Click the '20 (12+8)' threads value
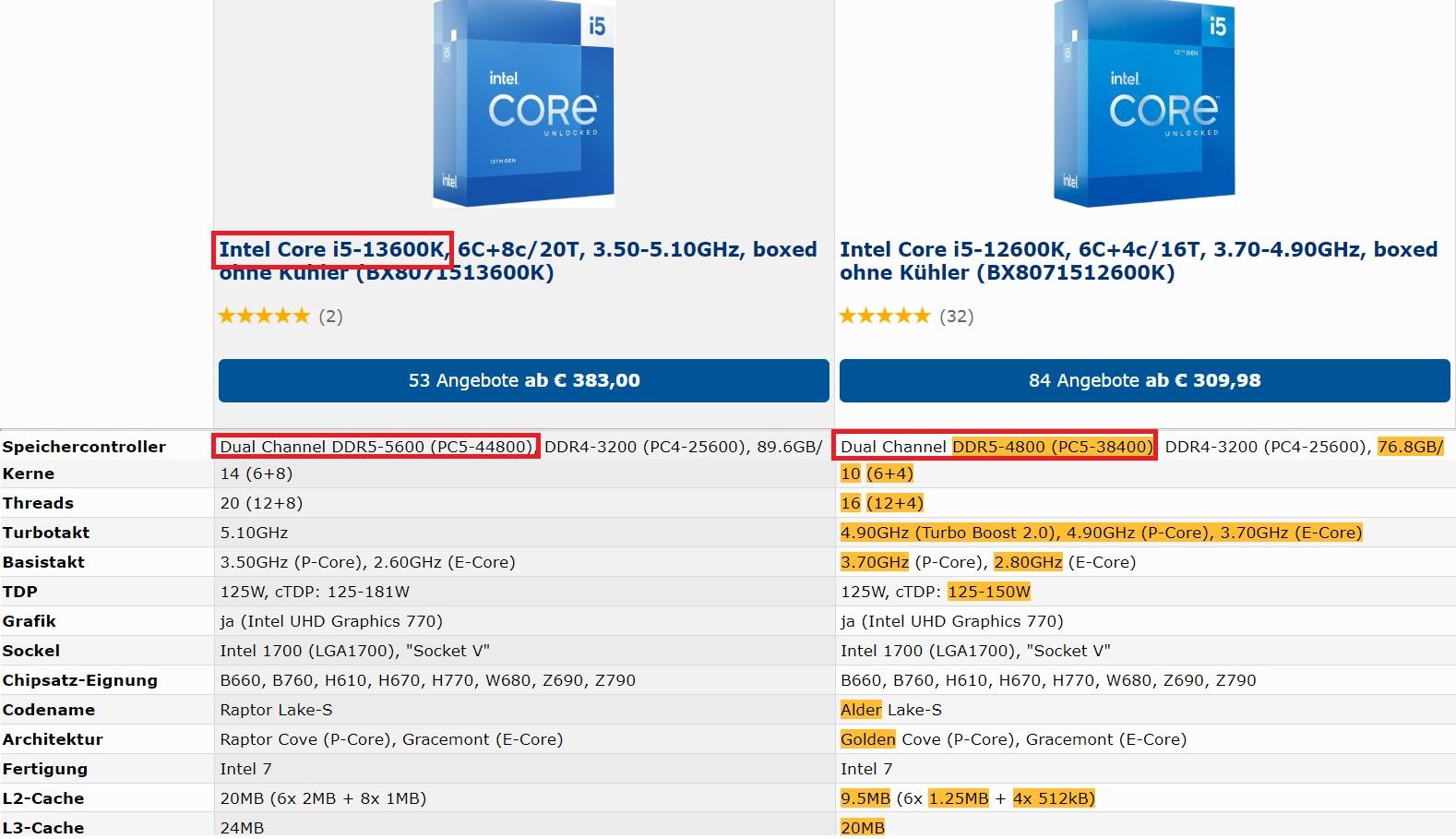This screenshot has width=1456, height=839. (261, 503)
